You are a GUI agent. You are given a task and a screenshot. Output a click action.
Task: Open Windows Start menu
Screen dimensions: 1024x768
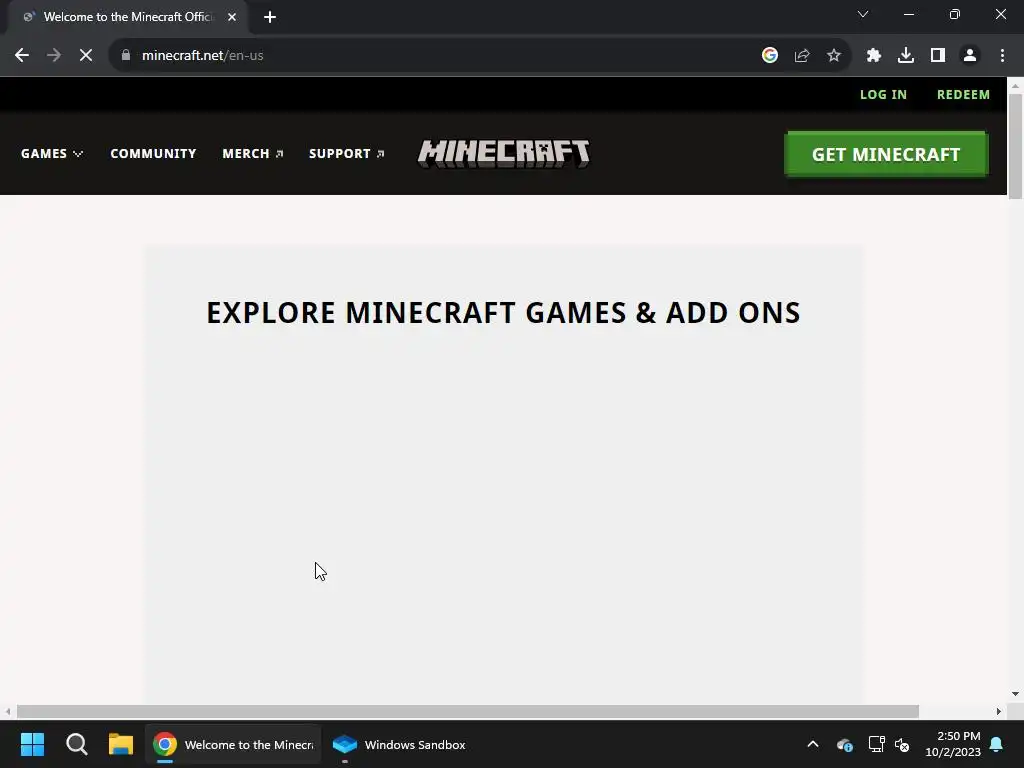coord(32,744)
